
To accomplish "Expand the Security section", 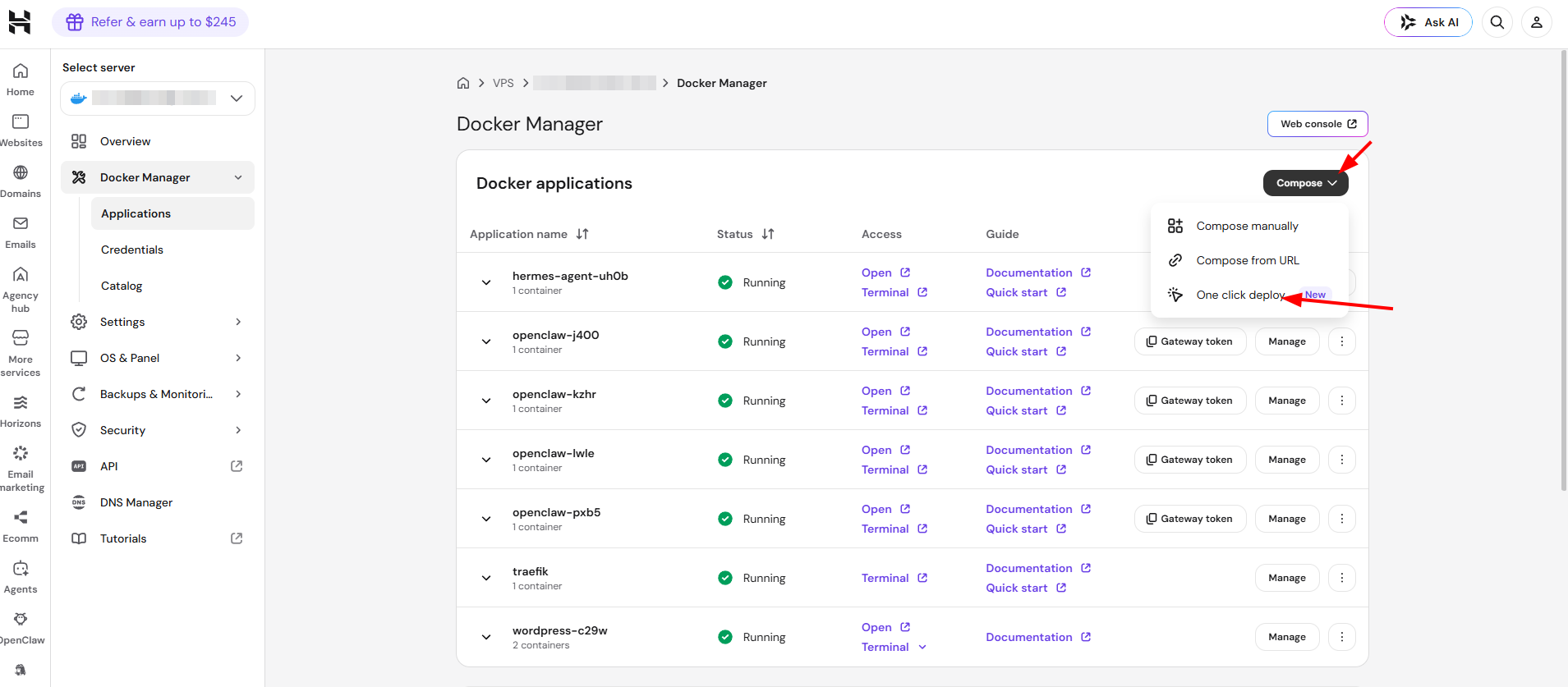I will pyautogui.click(x=238, y=430).
